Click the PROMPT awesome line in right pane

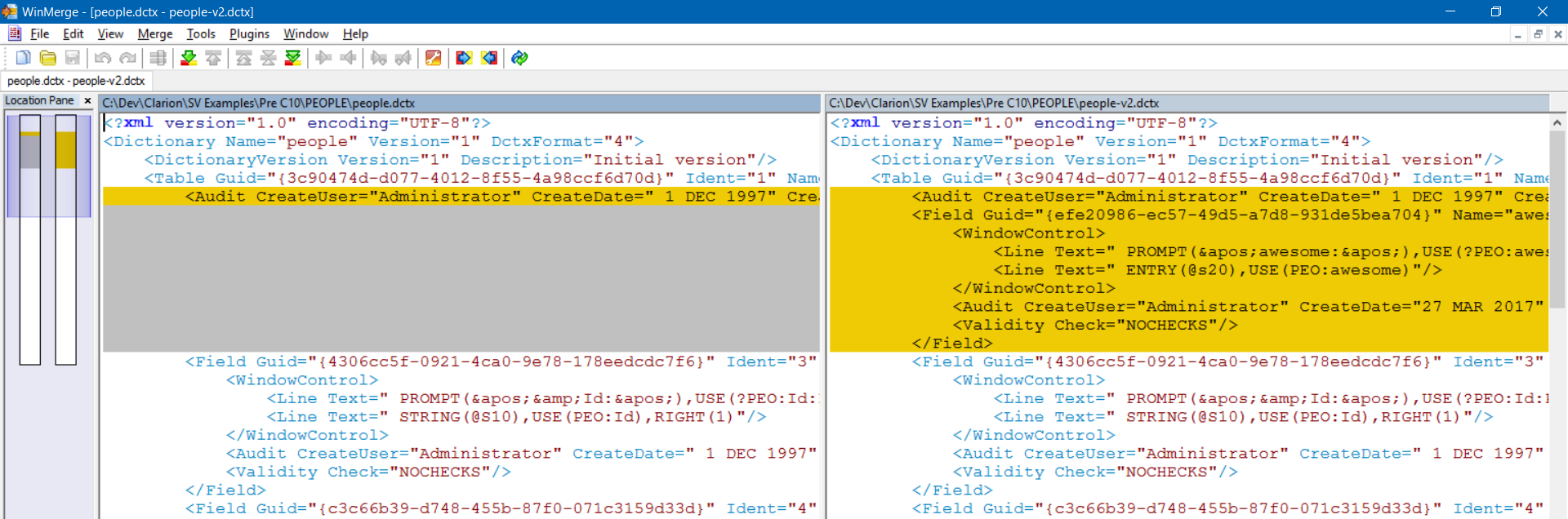pyautogui.click(x=1189, y=251)
